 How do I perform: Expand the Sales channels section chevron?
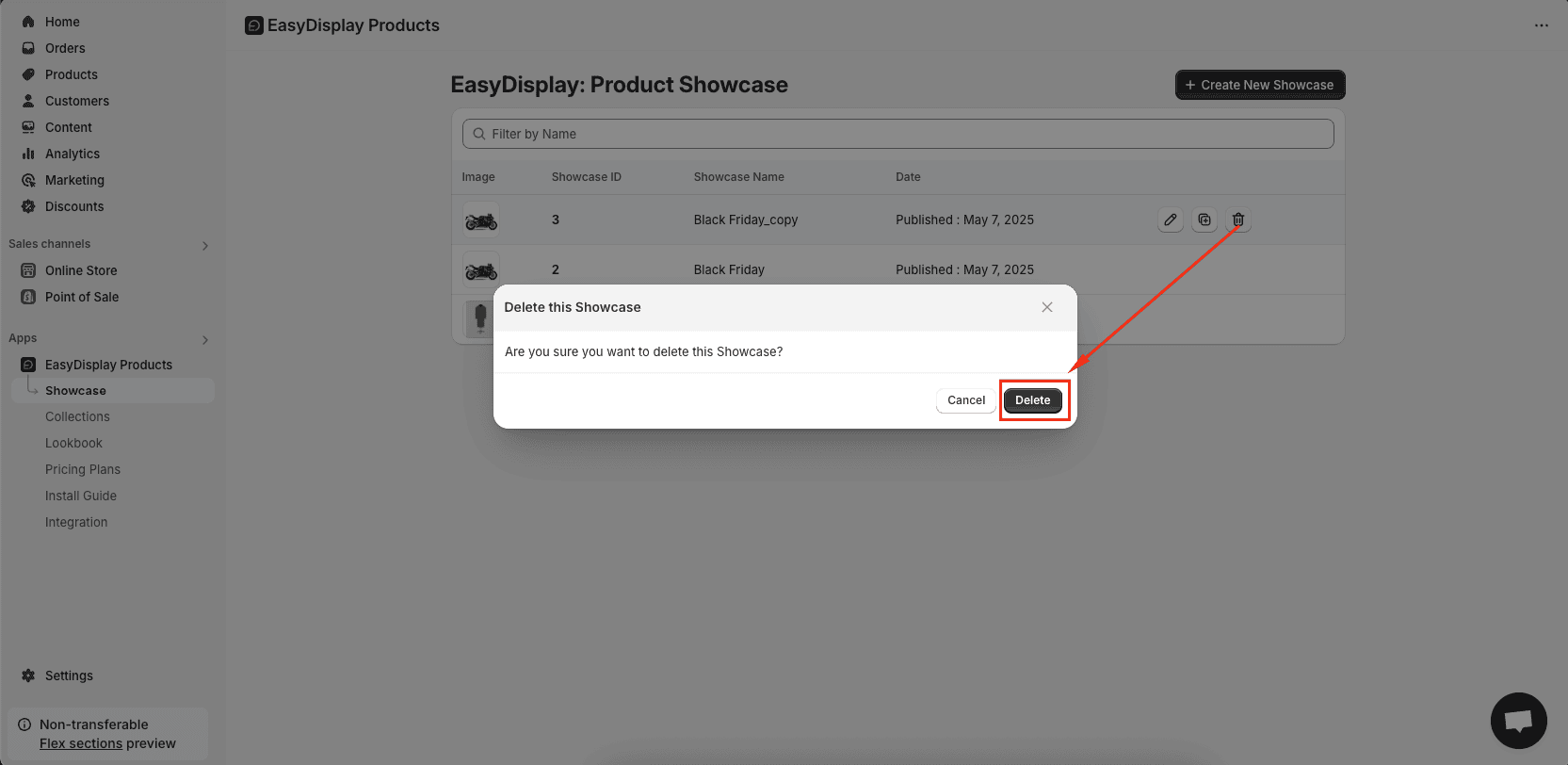(205, 246)
